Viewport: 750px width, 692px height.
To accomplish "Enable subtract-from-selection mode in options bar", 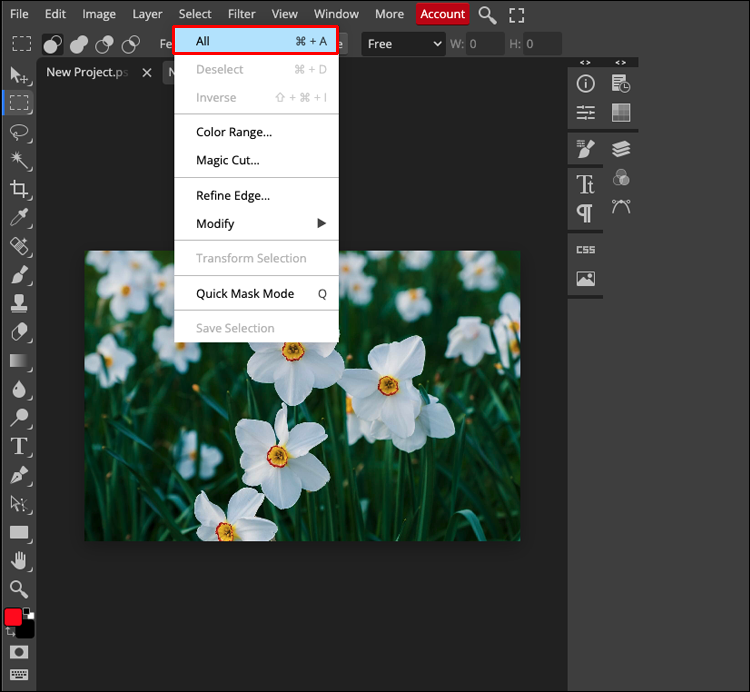I will (104, 44).
